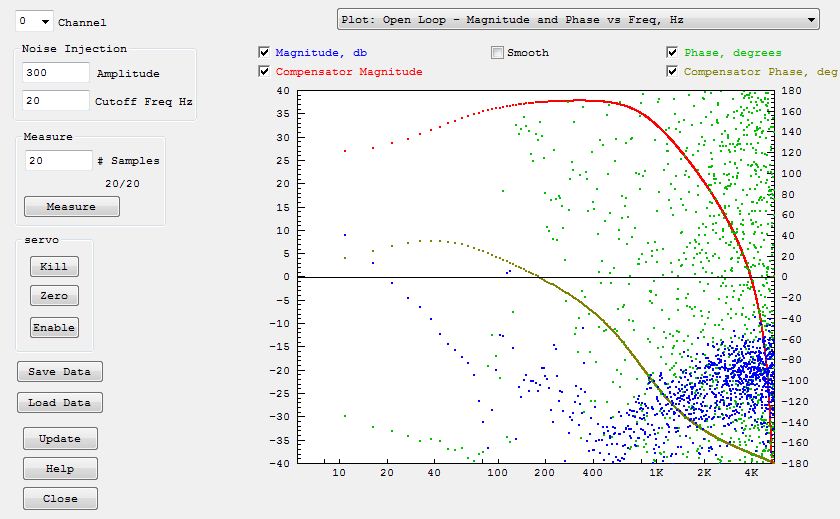Click the Noise Injection Amplitude field
The image size is (840, 519).
pos(55,73)
